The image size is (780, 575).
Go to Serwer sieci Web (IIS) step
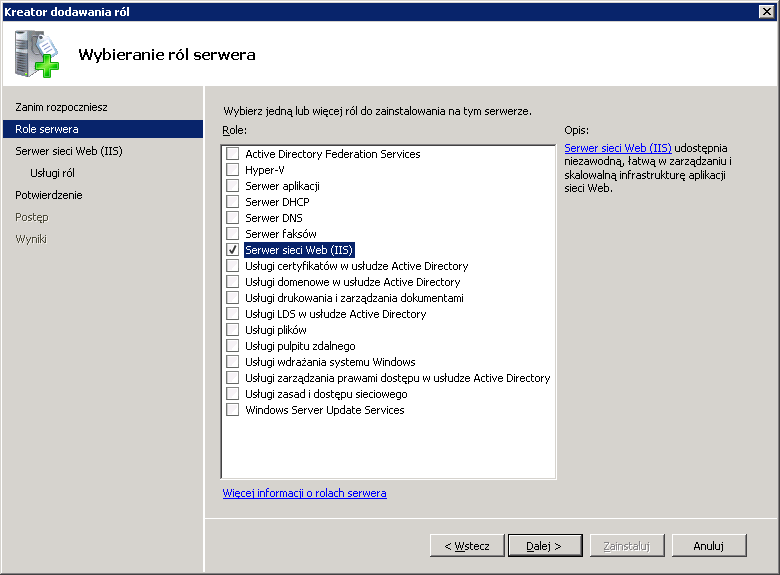[x=69, y=151]
